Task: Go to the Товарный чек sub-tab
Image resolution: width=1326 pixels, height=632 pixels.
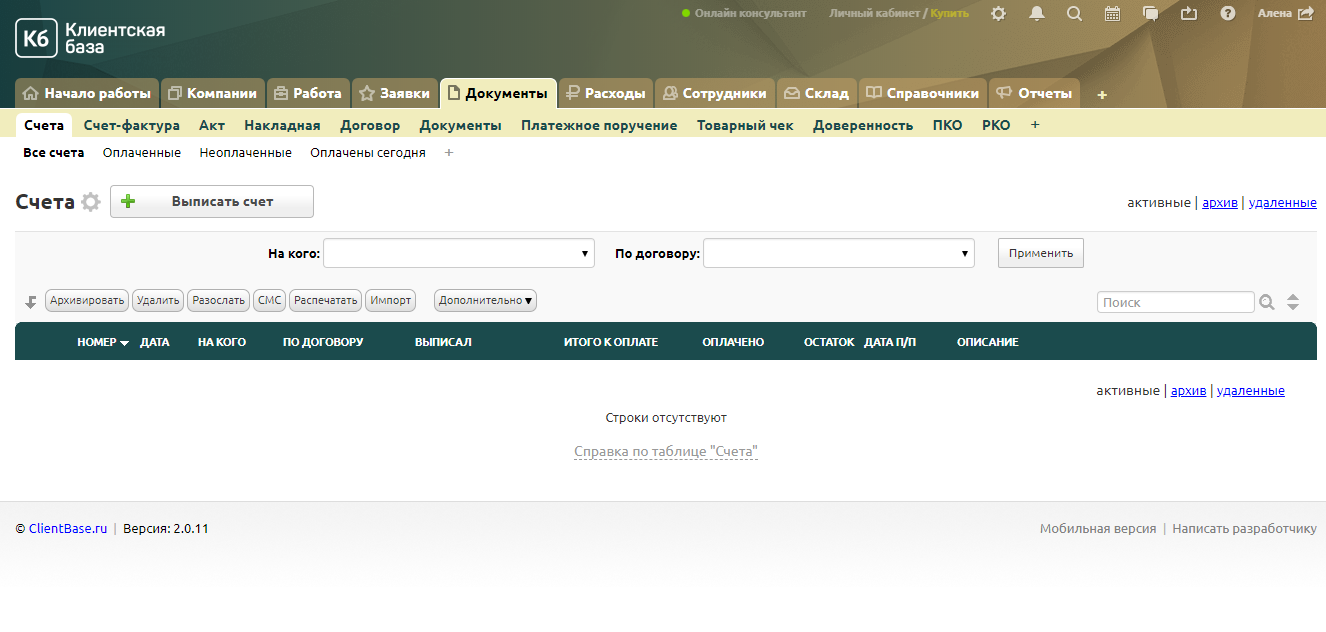Action: 745,125
